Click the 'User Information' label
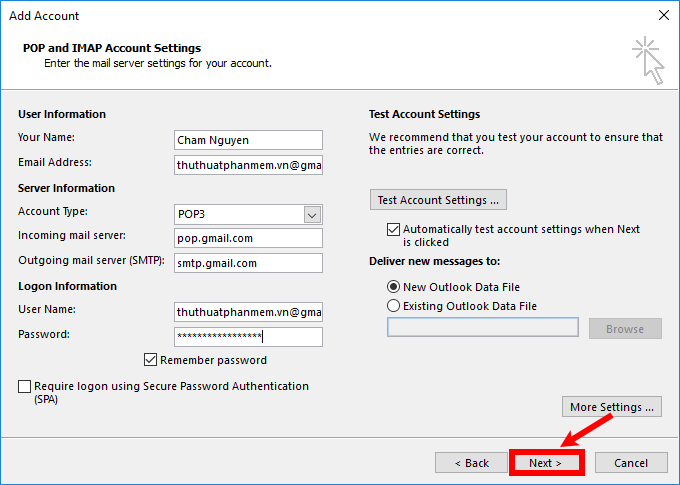The height and width of the screenshot is (485, 680). point(62,114)
